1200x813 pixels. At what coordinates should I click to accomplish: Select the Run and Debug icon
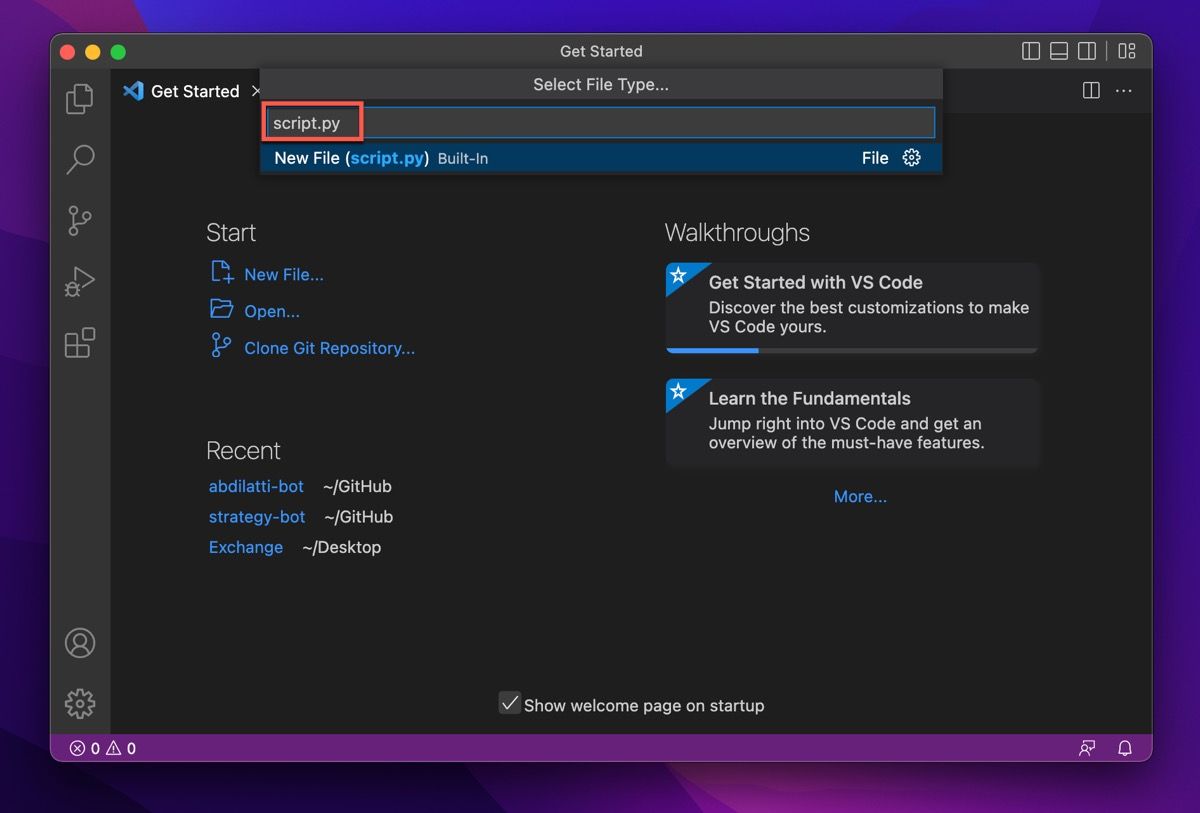click(x=80, y=282)
